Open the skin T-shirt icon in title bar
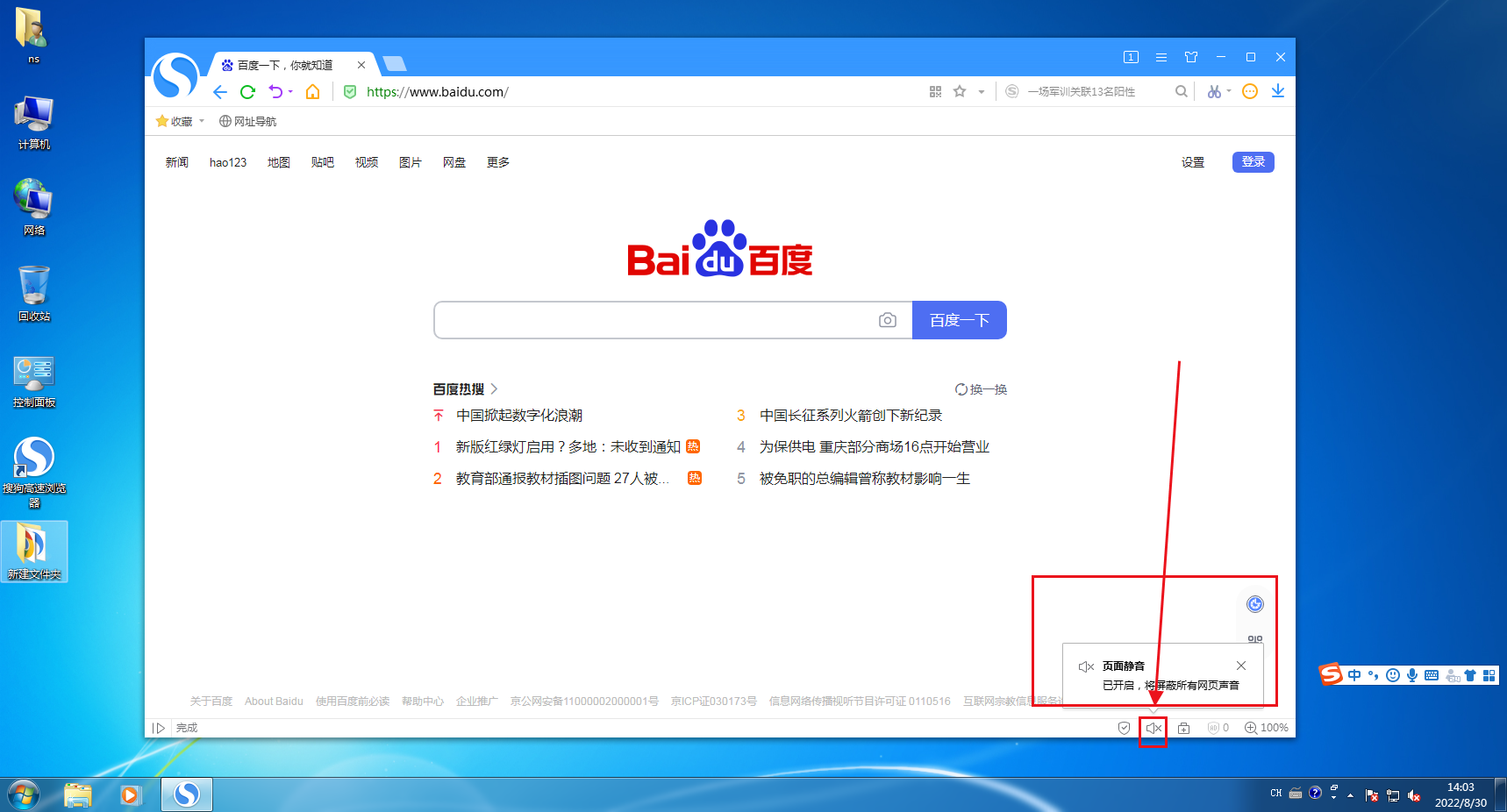Screen dimensions: 1507x812 click(x=1191, y=57)
